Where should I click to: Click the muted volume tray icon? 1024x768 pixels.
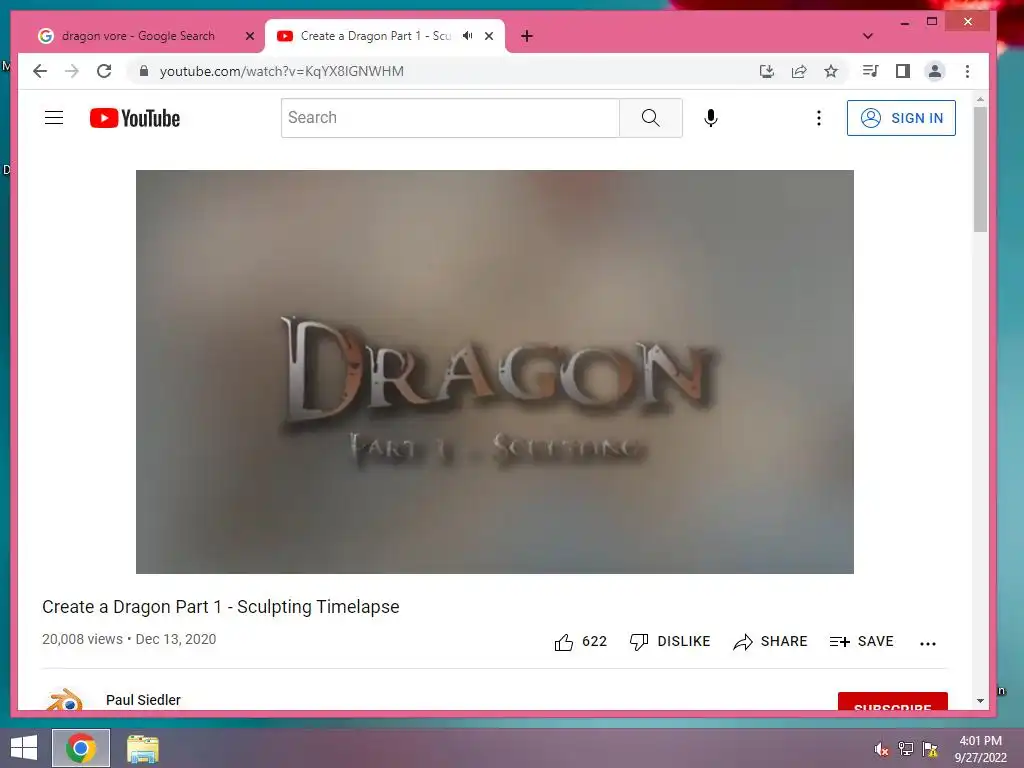point(881,749)
